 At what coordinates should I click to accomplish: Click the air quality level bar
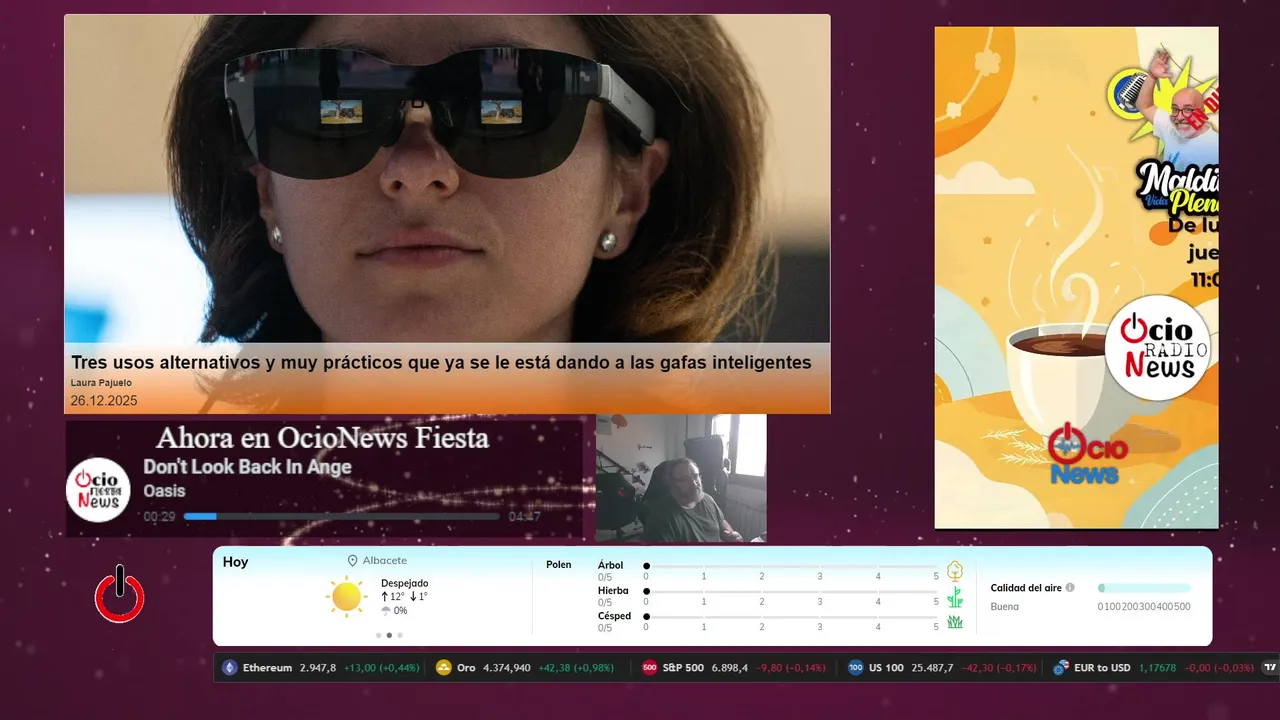click(x=1144, y=588)
